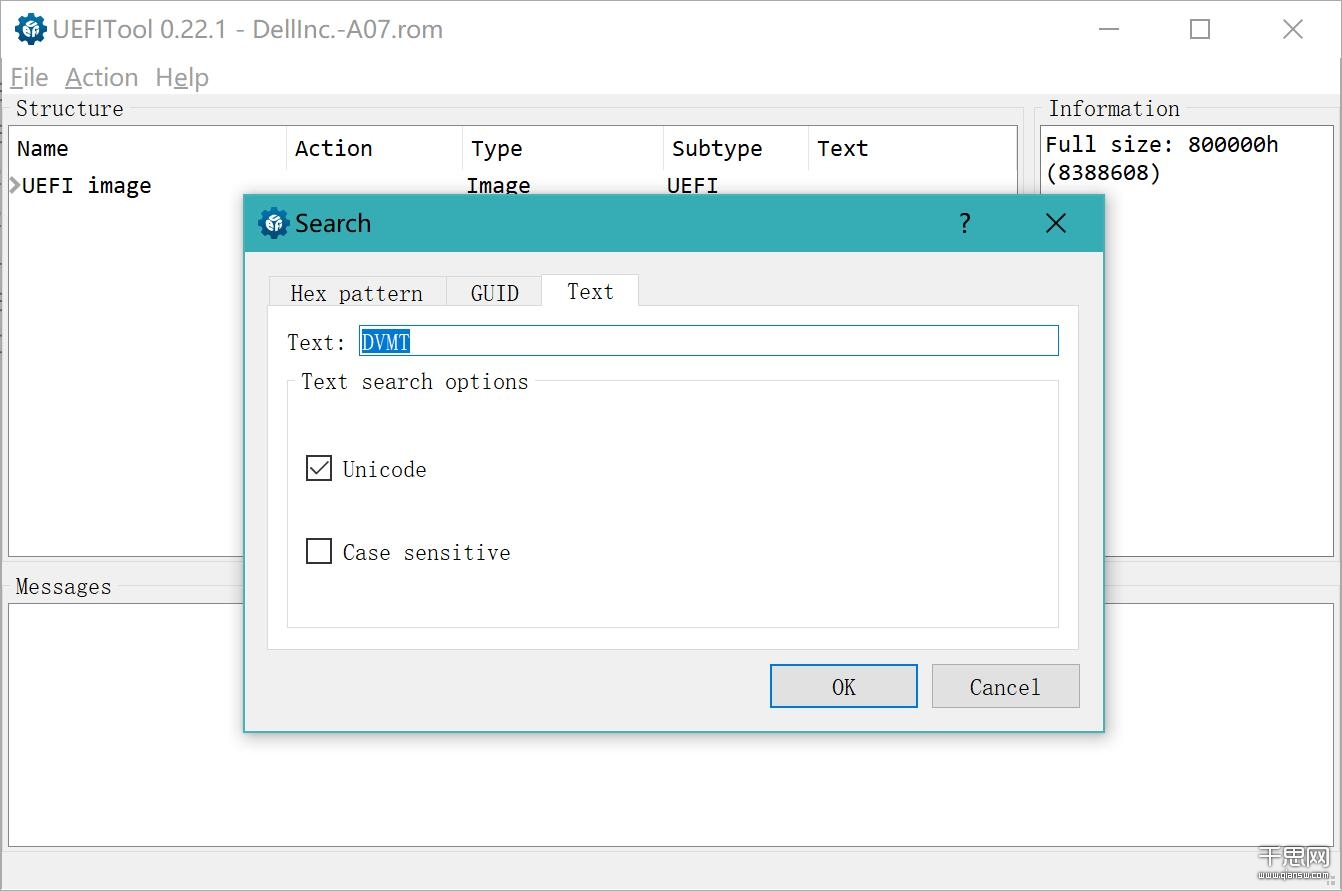The width and height of the screenshot is (1342, 891).
Task: Click the Type column header
Action: [563, 149]
